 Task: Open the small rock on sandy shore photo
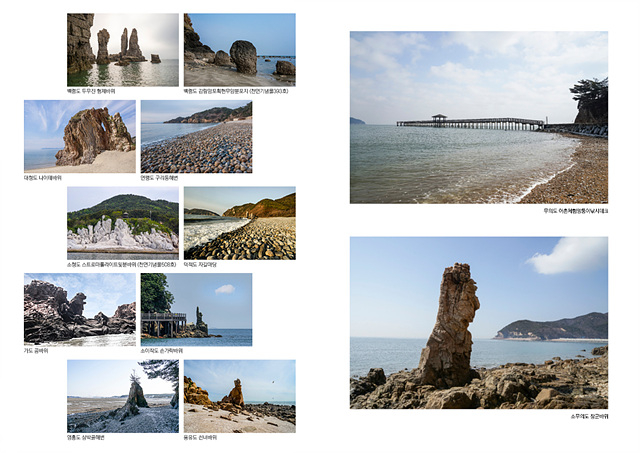coord(239,396)
